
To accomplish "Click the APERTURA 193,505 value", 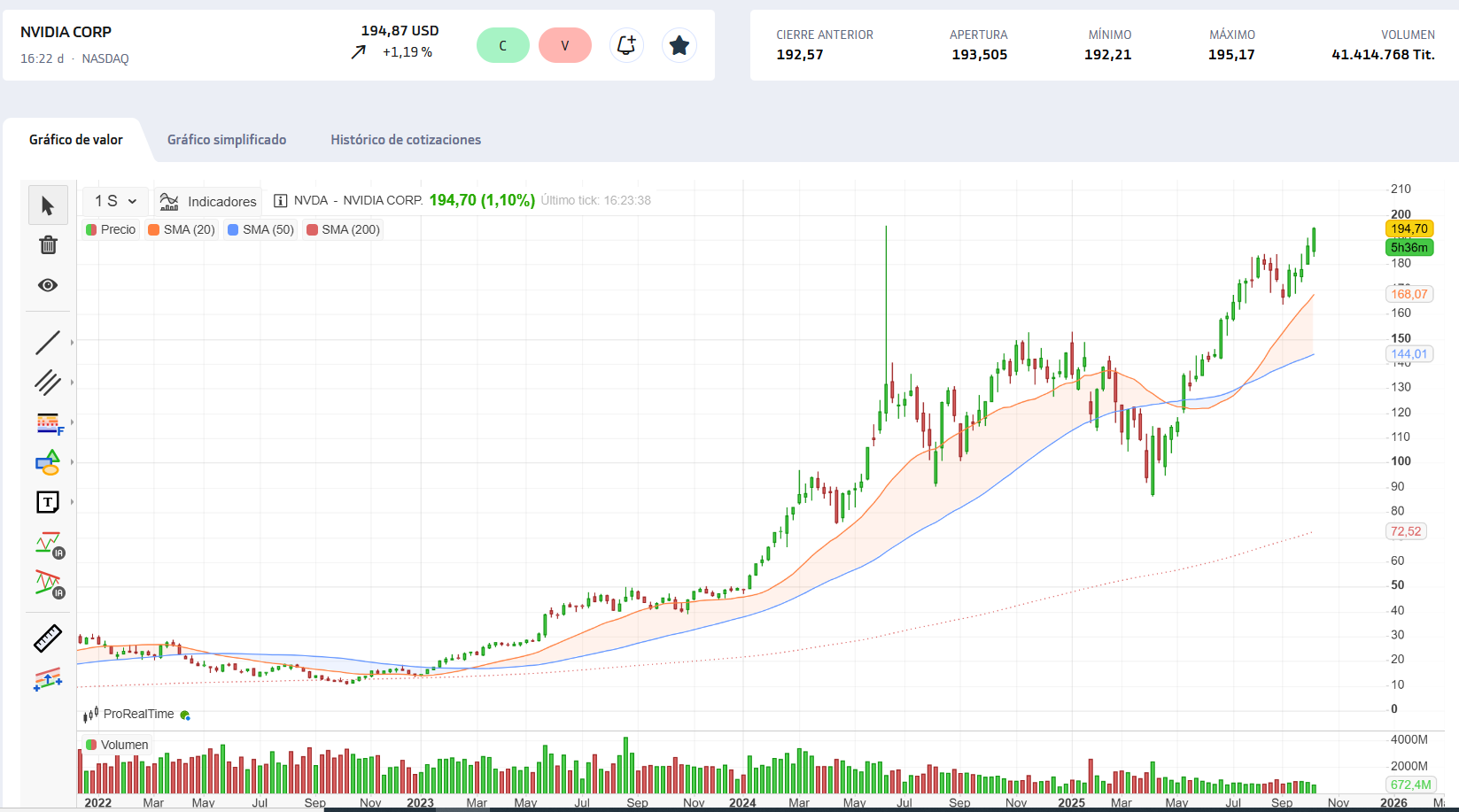I will tap(979, 54).
